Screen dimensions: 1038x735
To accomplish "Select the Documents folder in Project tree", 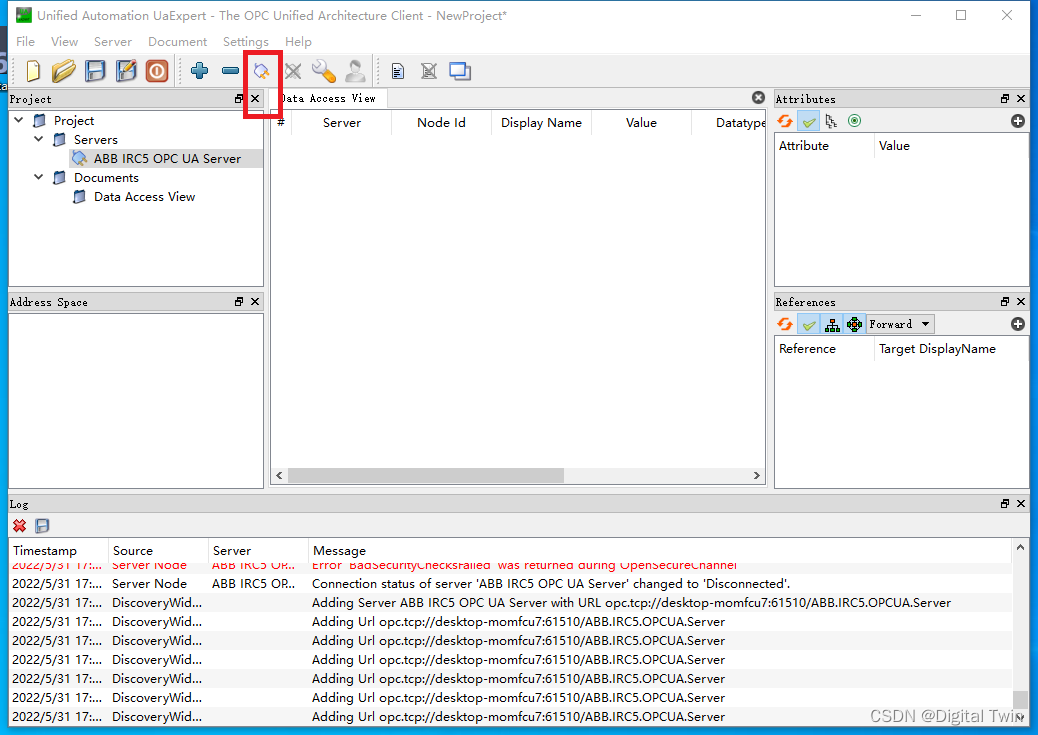I will 106,178.
